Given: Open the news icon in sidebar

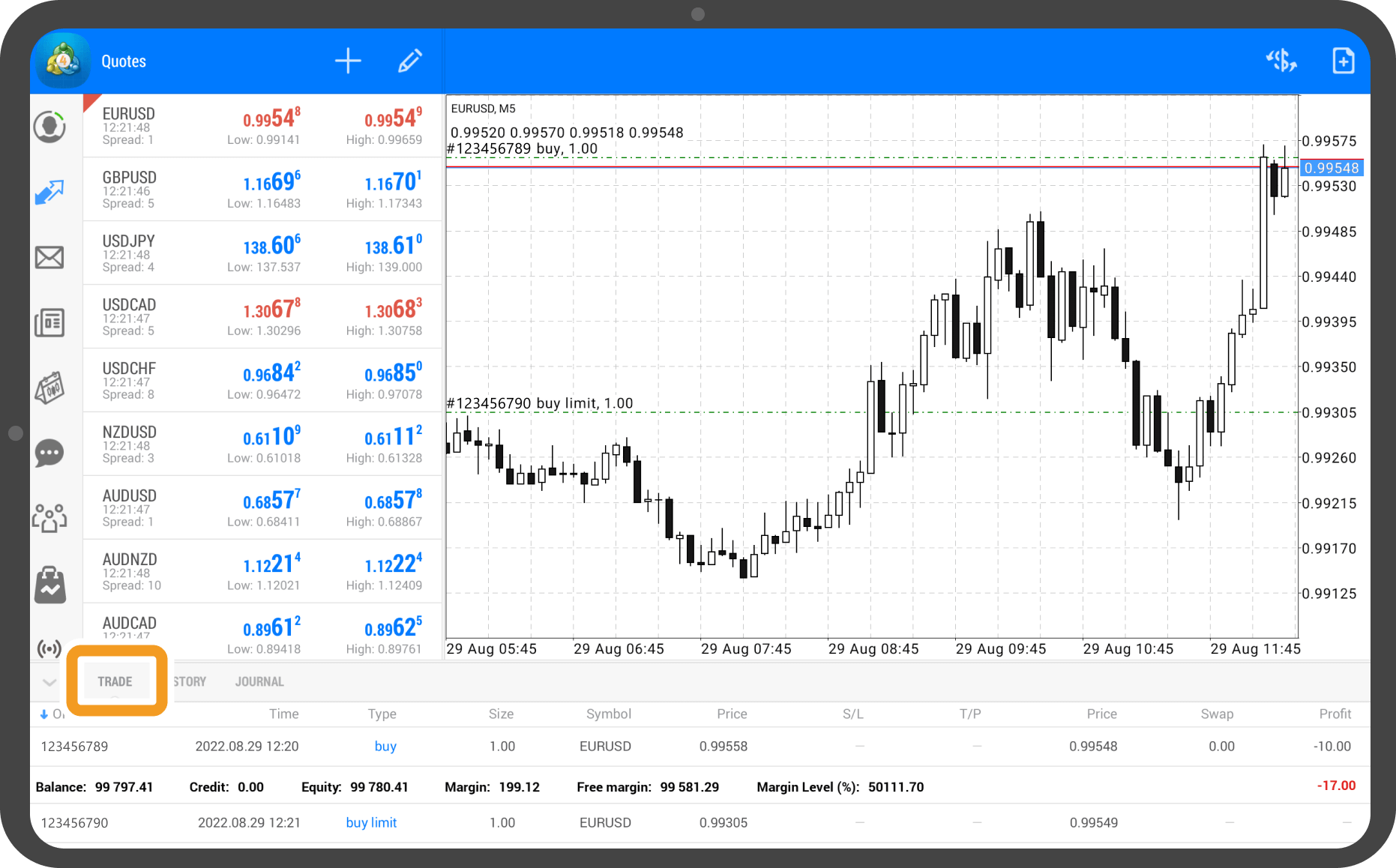Looking at the screenshot, I should pos(49,322).
